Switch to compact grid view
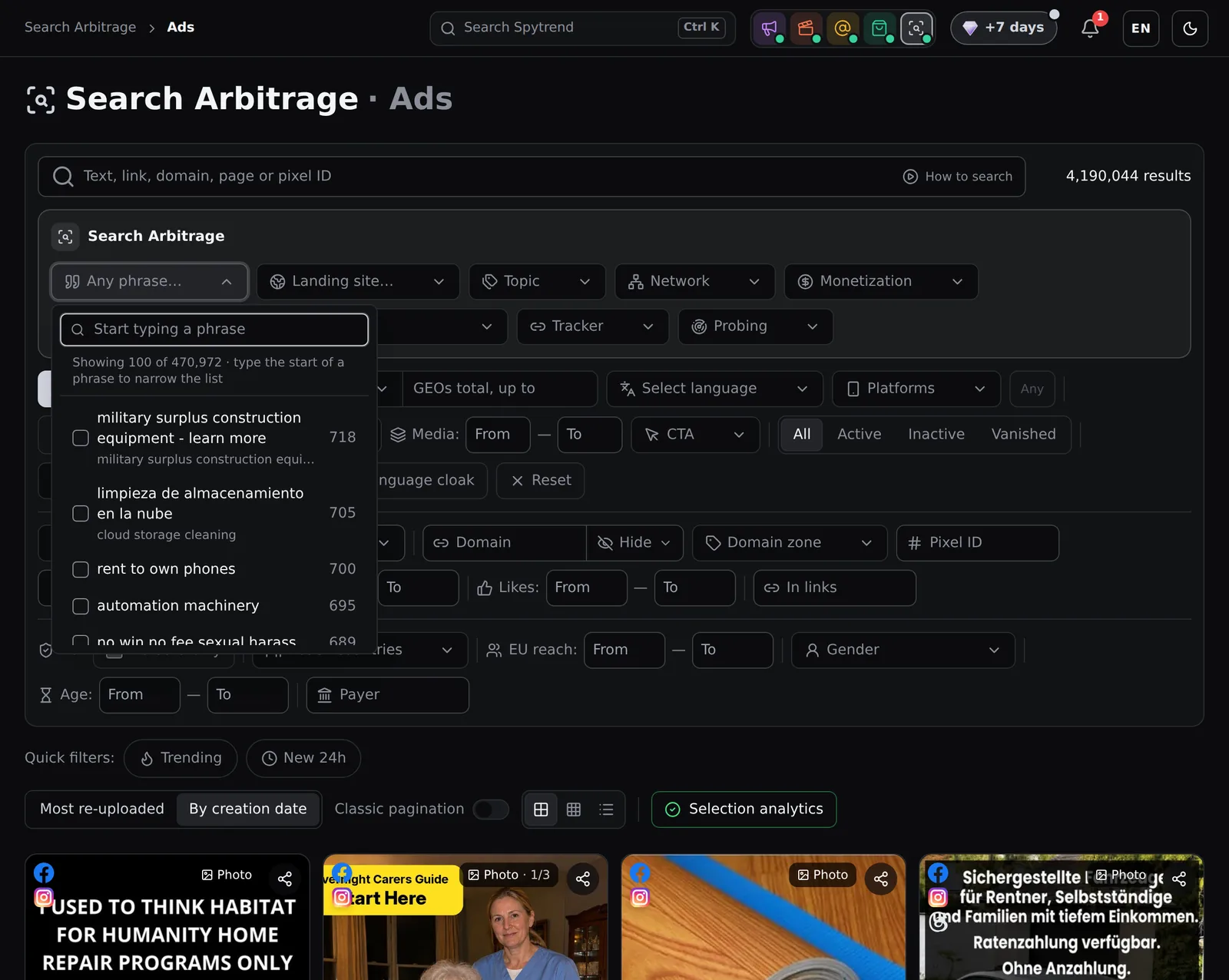 click(x=574, y=809)
